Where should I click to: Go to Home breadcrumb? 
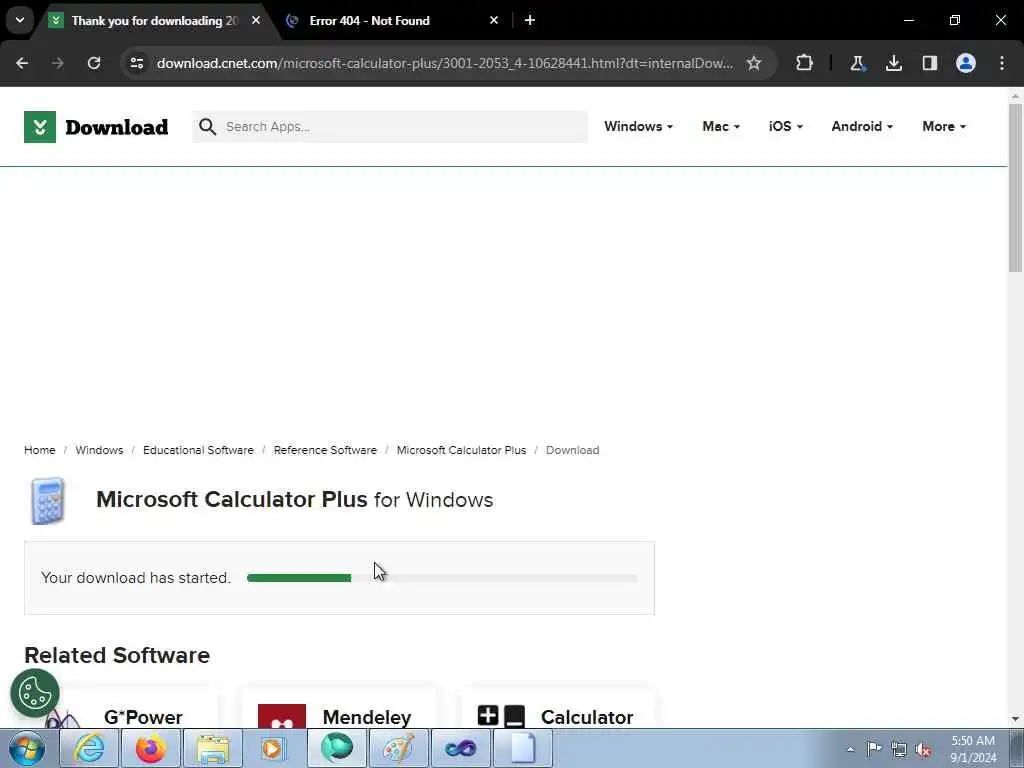point(40,450)
